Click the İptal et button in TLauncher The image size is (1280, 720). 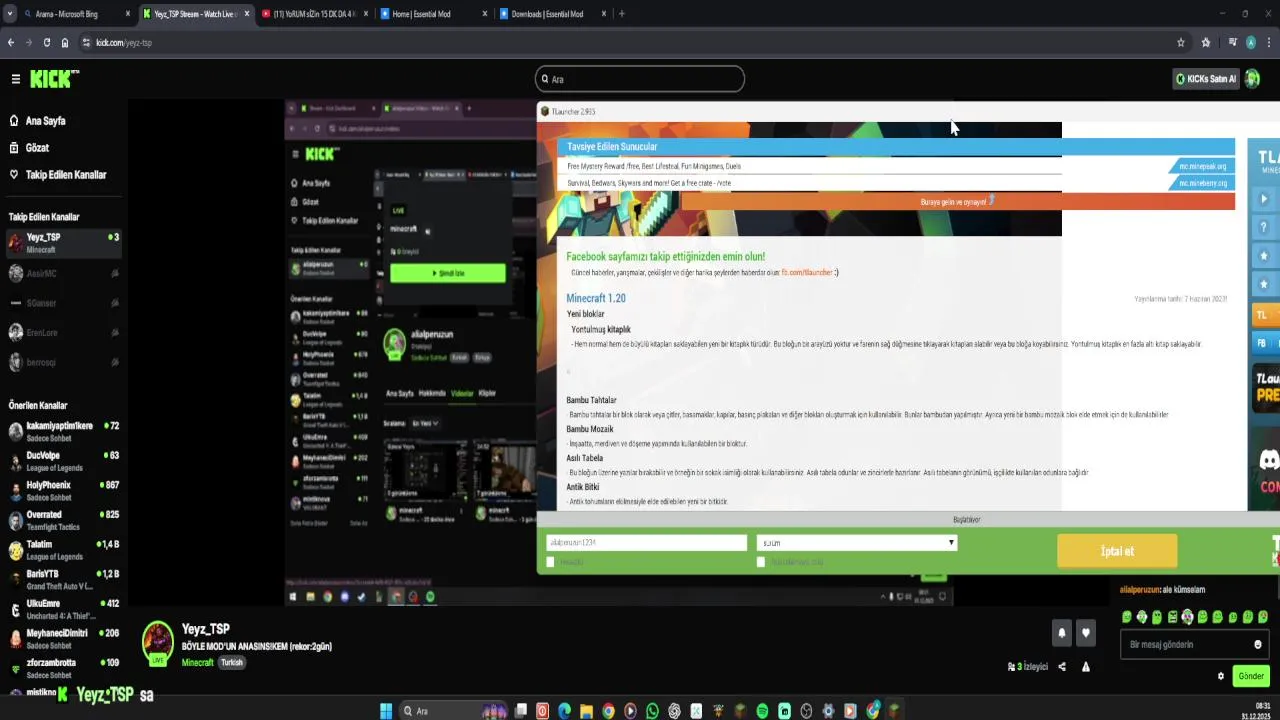tap(1117, 551)
